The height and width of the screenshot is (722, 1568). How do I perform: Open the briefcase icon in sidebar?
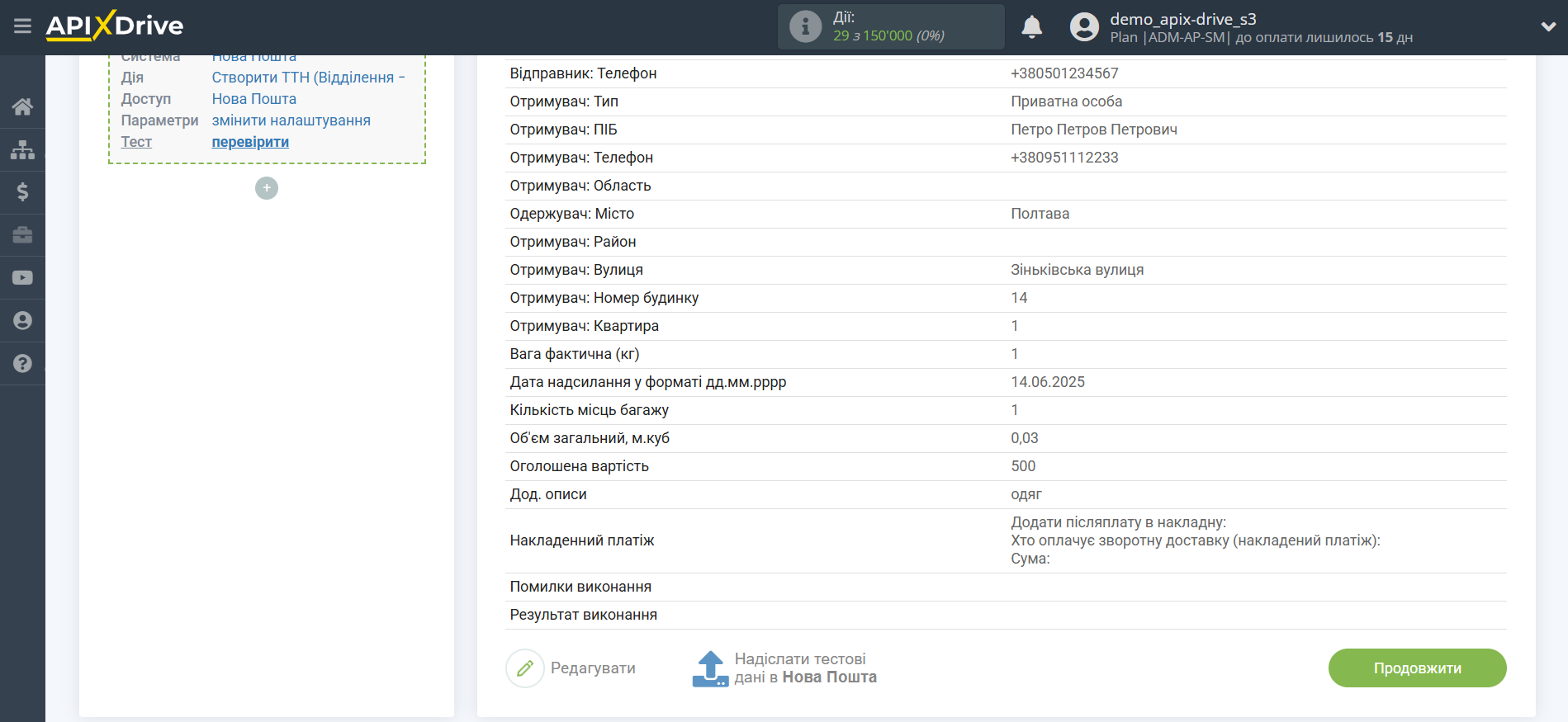click(x=22, y=235)
